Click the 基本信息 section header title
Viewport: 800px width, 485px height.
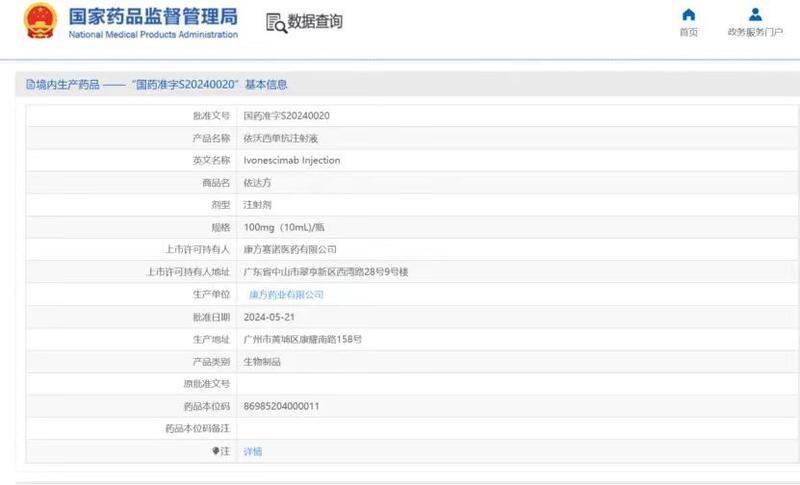point(266,85)
